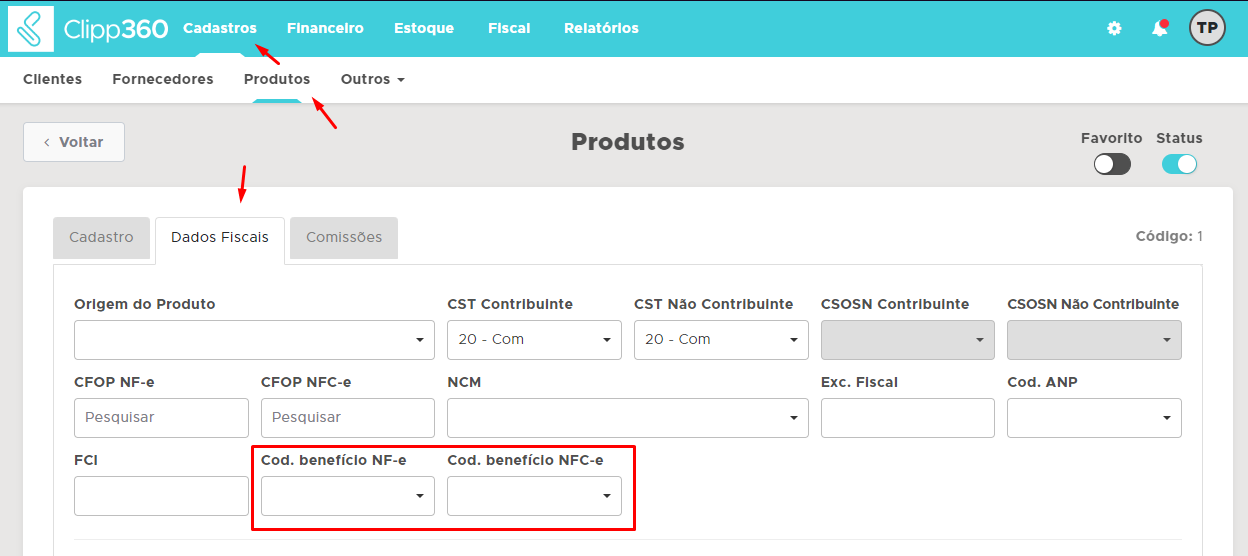Toggle the product Status switch

1179,165
